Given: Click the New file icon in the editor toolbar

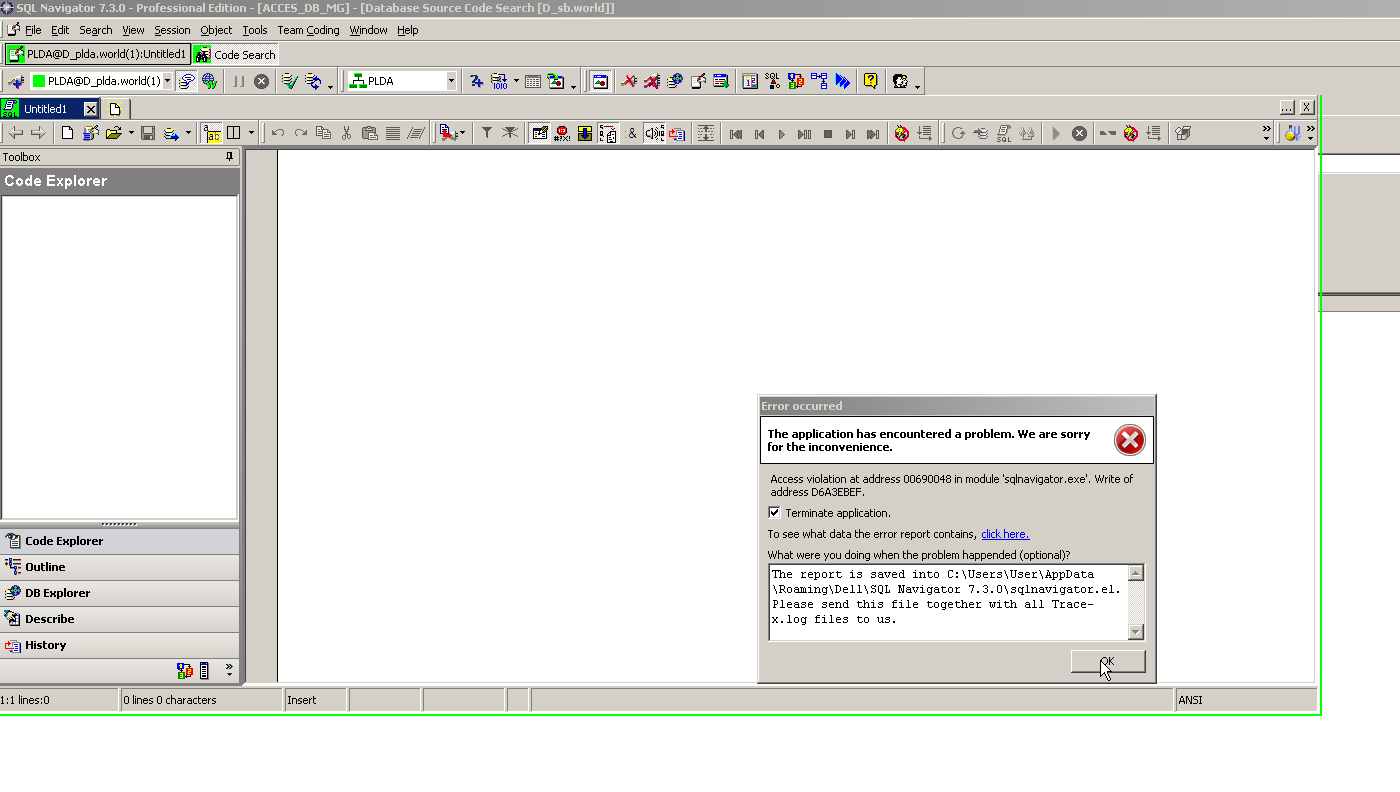Looking at the screenshot, I should 67,133.
